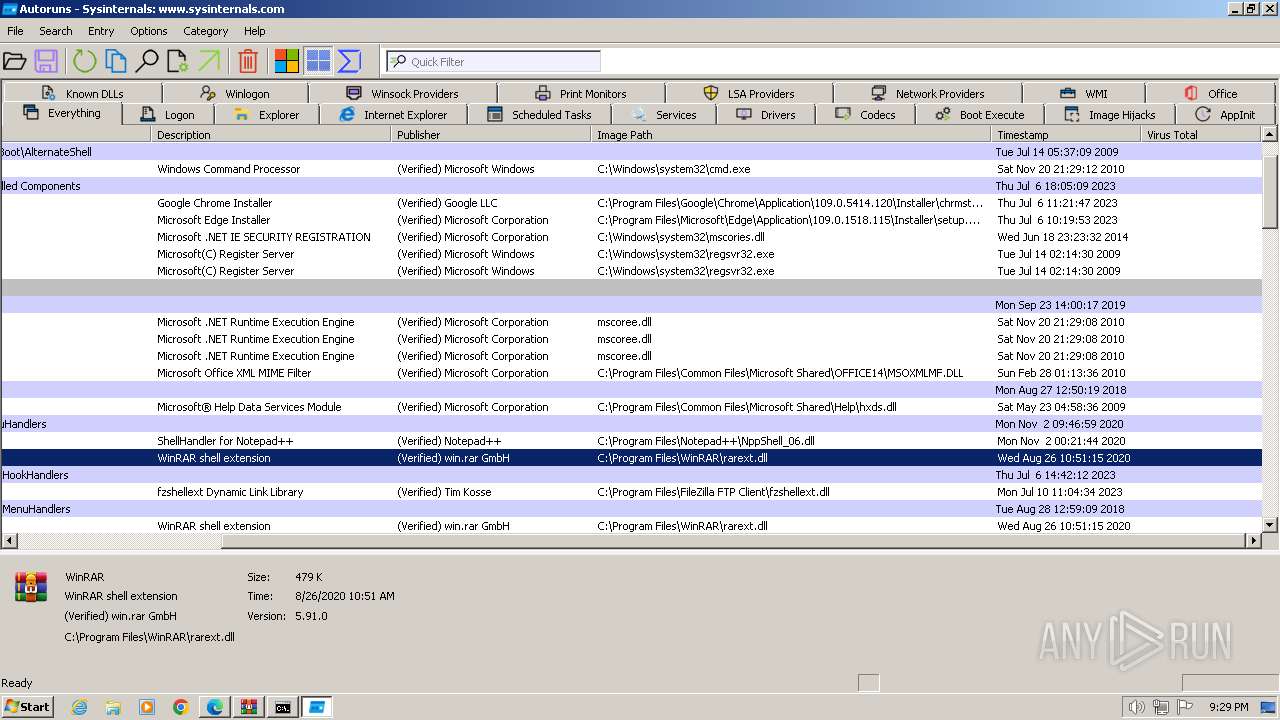
Task: Sort by the Publisher column header
Action: tap(491, 134)
